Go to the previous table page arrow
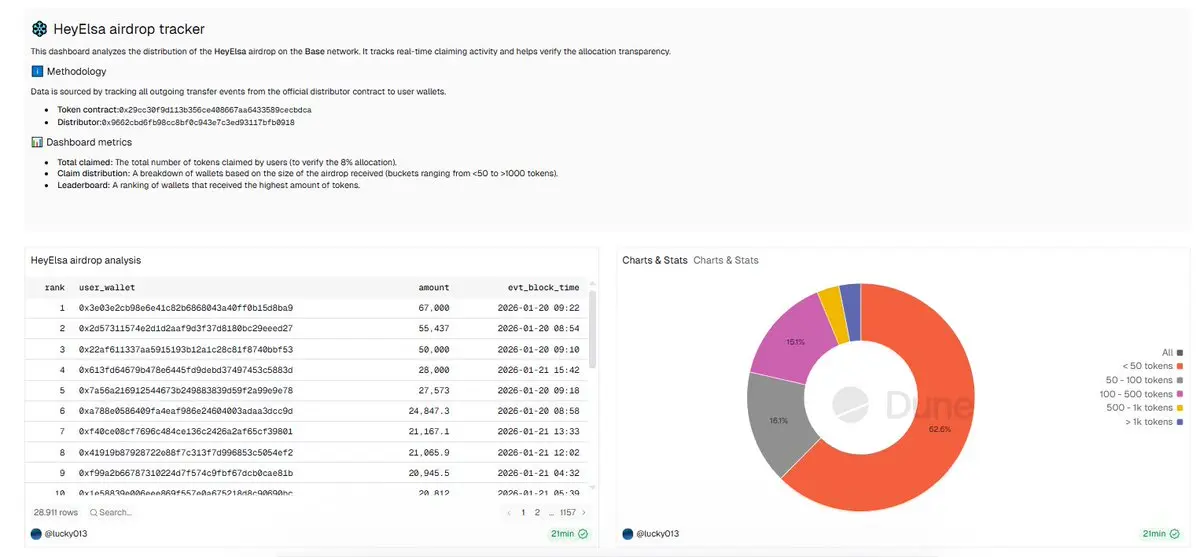The height and width of the screenshot is (557, 1200). pyautogui.click(x=509, y=512)
